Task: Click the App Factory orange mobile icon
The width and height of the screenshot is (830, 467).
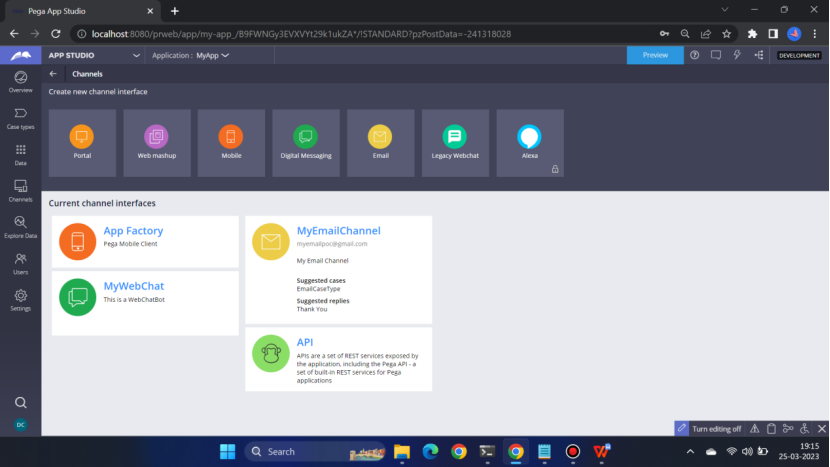Action: [77, 241]
